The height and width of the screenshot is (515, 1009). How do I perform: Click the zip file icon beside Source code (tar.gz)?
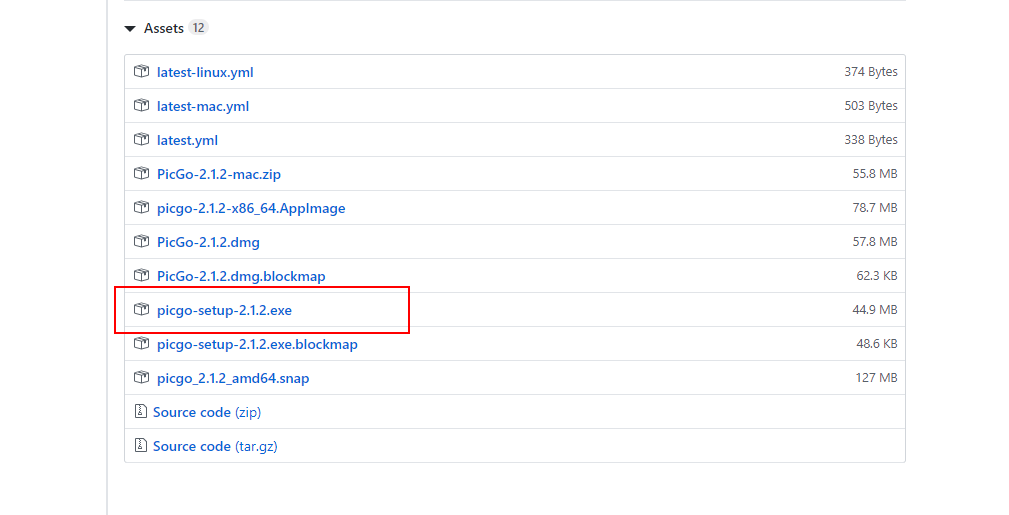(140, 445)
